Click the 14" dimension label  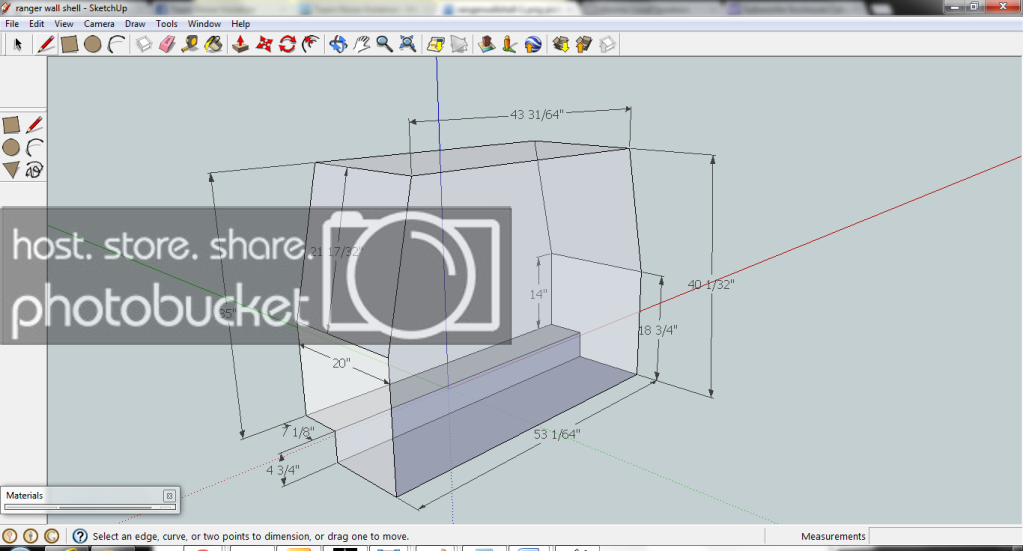(x=538, y=295)
